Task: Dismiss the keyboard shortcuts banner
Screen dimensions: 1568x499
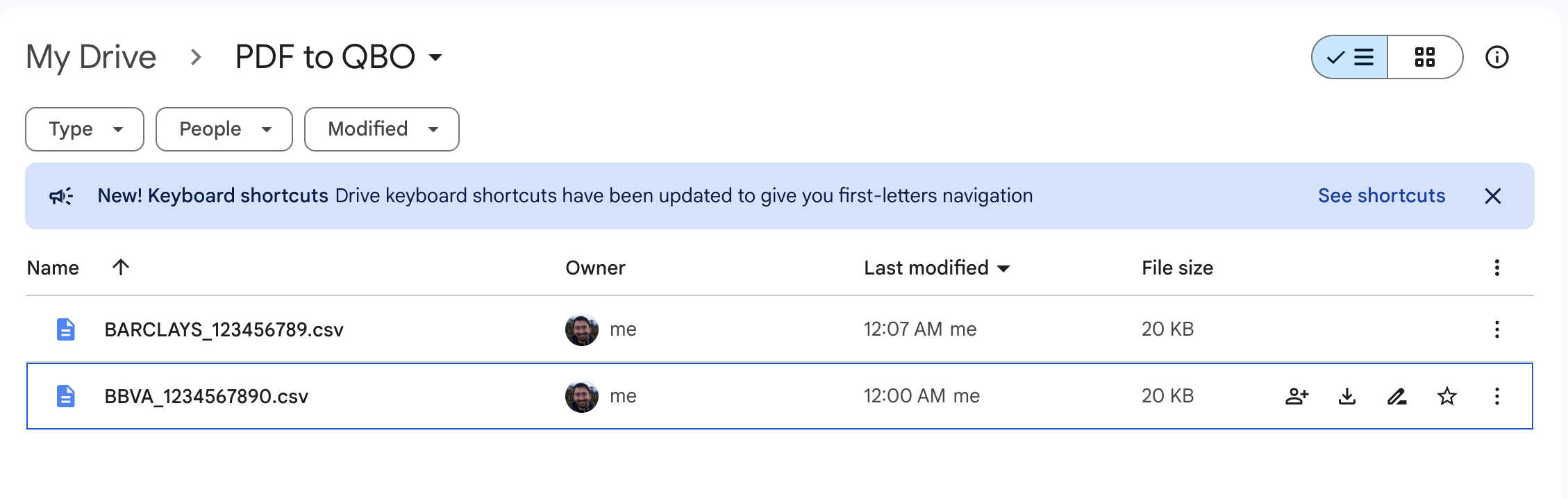Action: tap(1493, 196)
